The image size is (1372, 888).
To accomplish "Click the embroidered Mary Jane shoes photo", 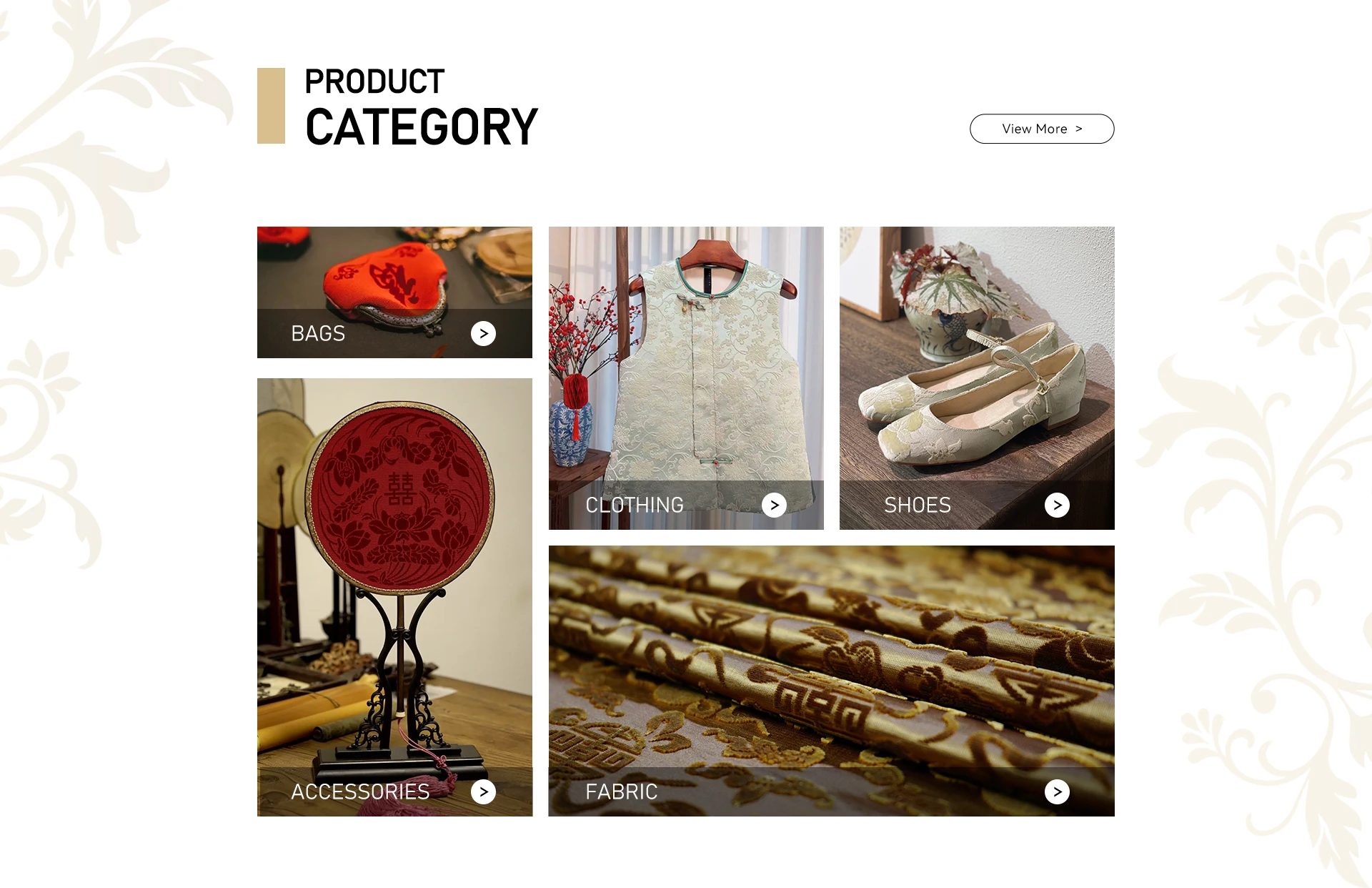I will 977,378.
